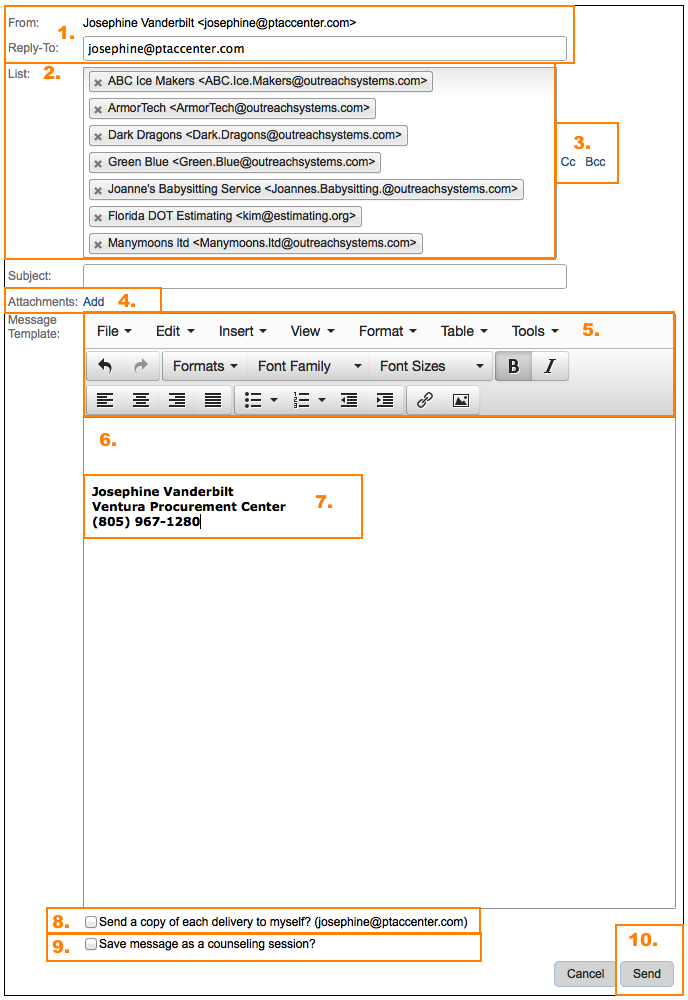Viewport: 688px width, 1000px height.
Task: Open the Table menu
Action: coord(464,331)
